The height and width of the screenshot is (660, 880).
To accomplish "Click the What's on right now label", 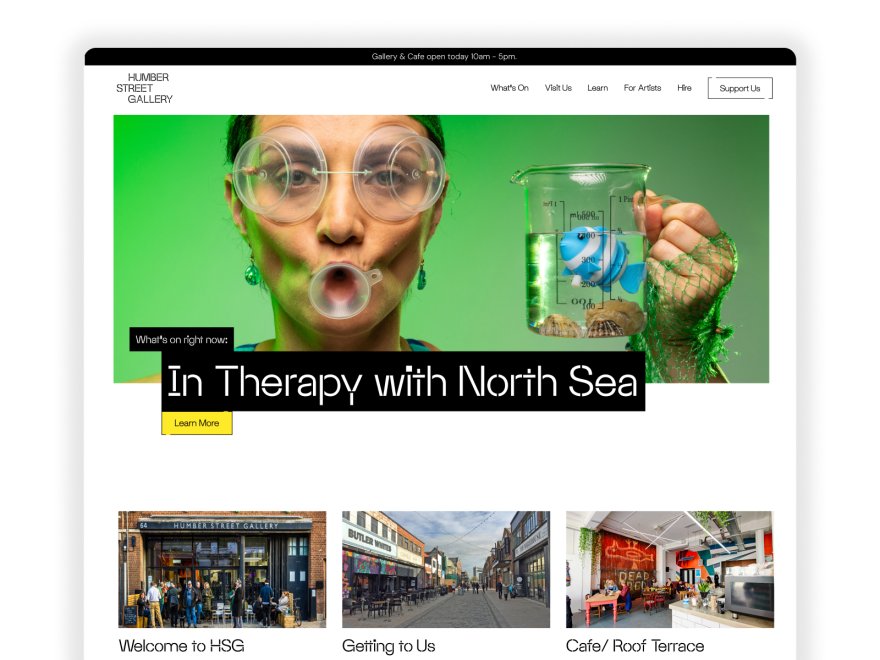I will pyautogui.click(x=181, y=340).
